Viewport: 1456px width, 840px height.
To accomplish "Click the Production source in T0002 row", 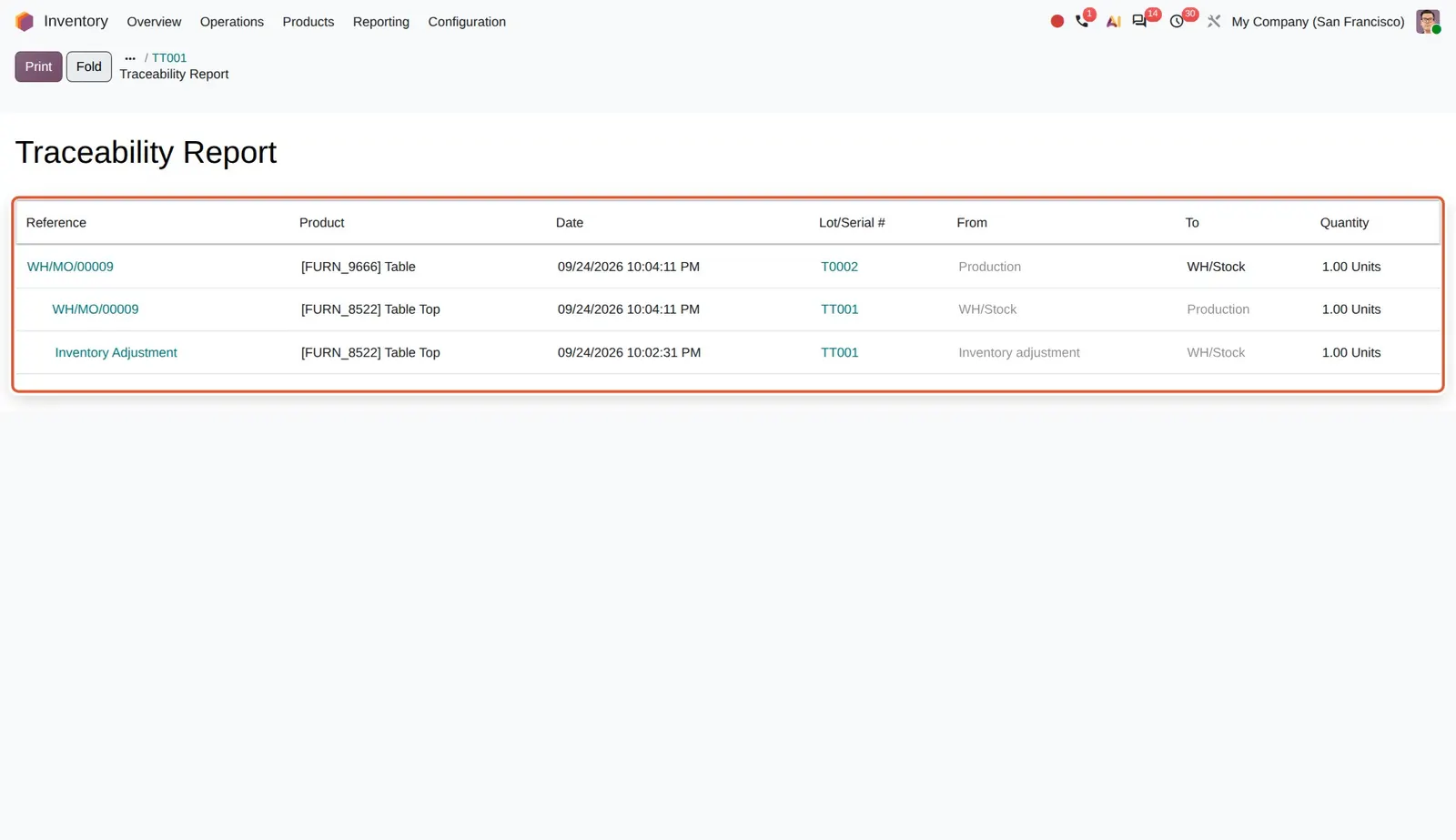I will (x=989, y=267).
